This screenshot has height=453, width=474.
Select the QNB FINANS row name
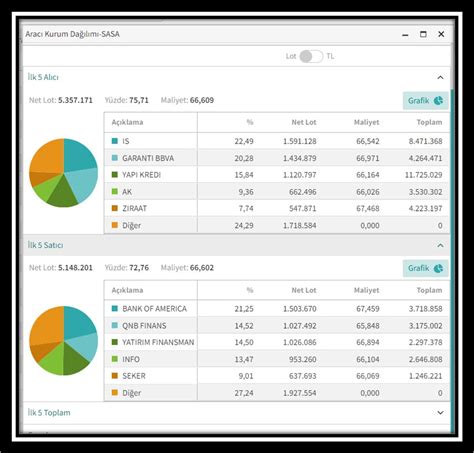pos(144,326)
